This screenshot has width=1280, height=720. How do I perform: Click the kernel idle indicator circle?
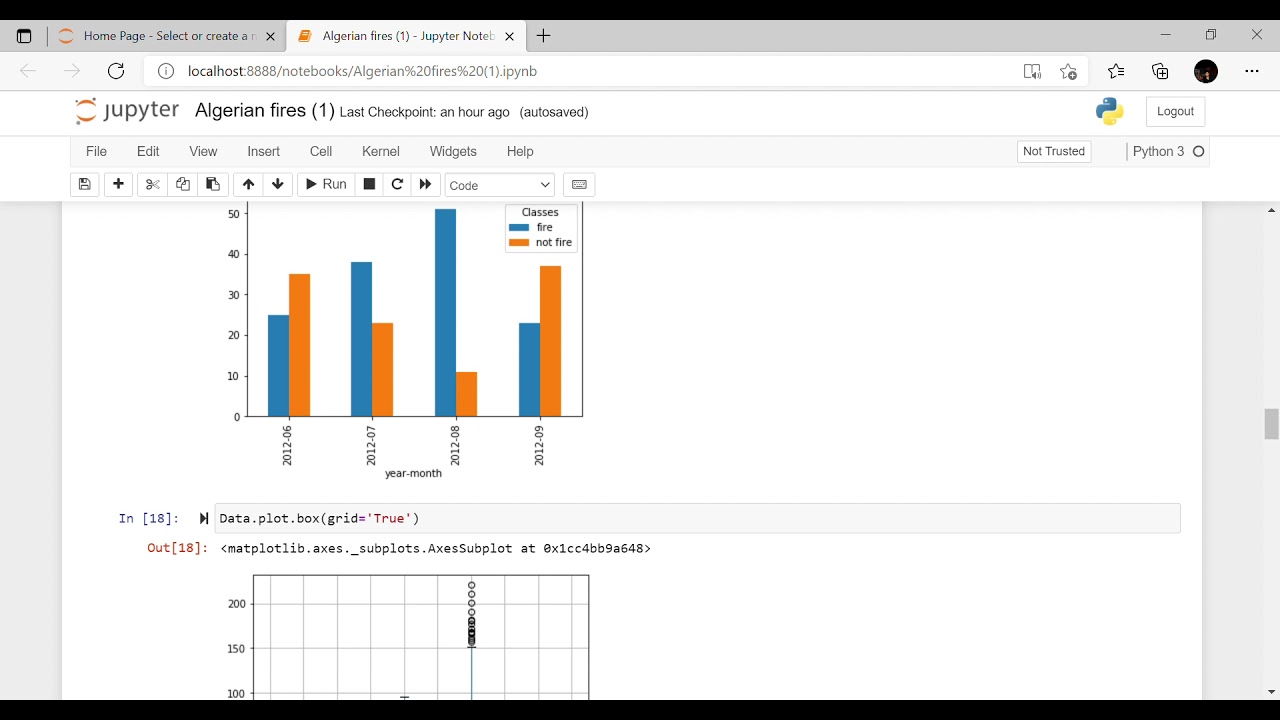(1199, 152)
